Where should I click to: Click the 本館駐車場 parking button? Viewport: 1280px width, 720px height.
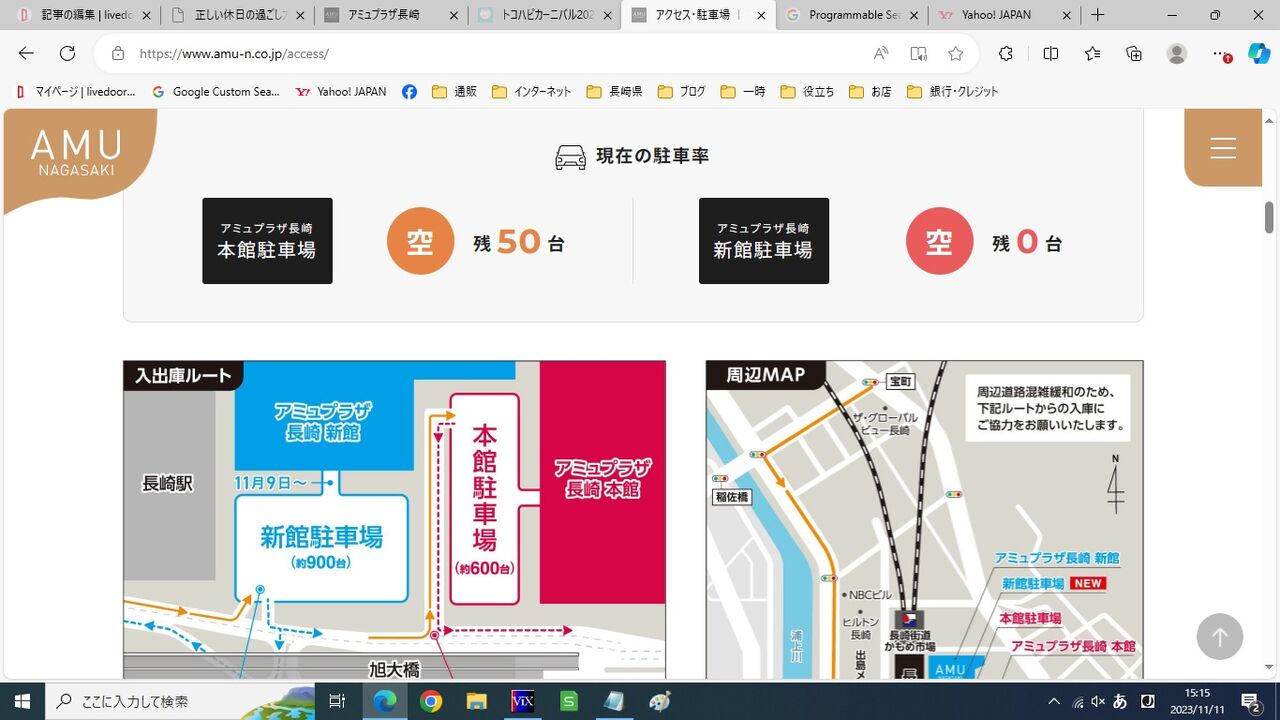pyautogui.click(x=267, y=241)
